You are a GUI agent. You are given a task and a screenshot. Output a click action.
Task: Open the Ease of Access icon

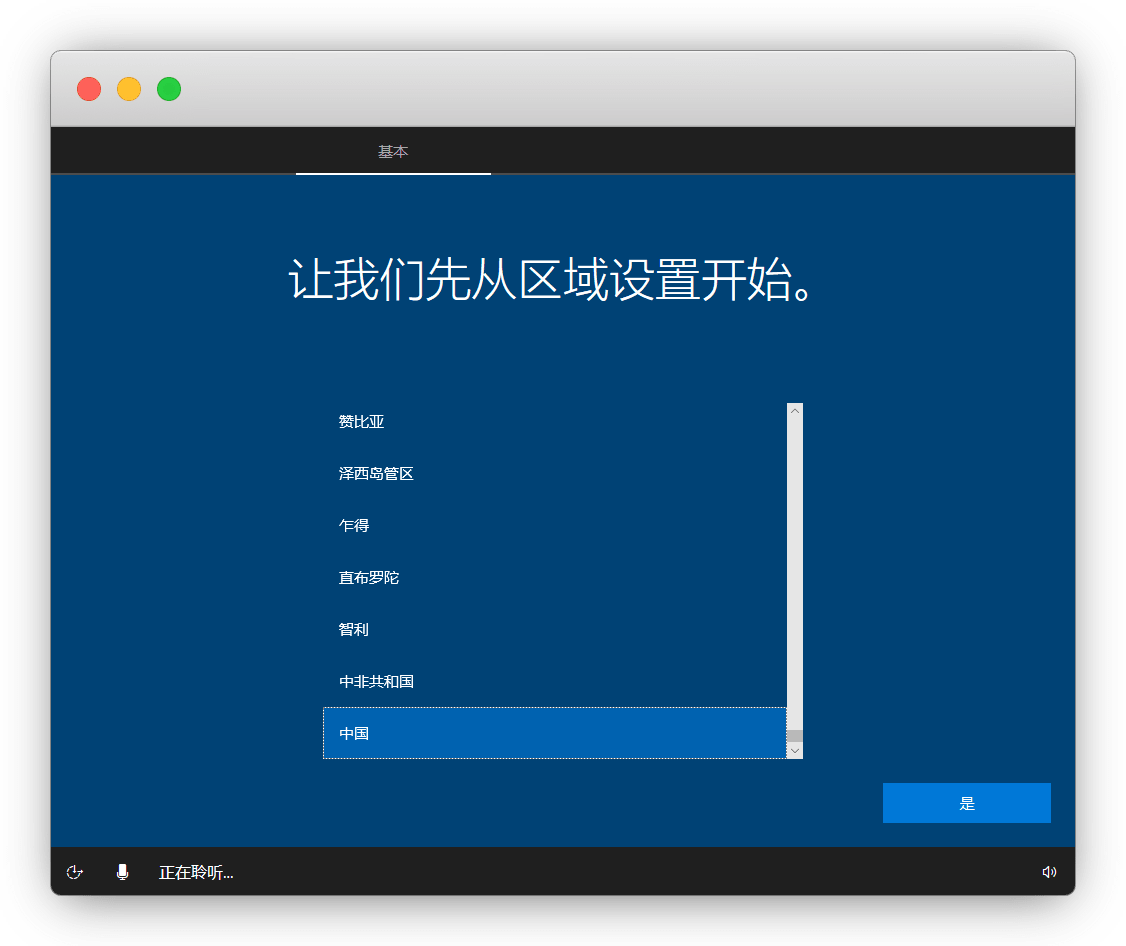74,872
